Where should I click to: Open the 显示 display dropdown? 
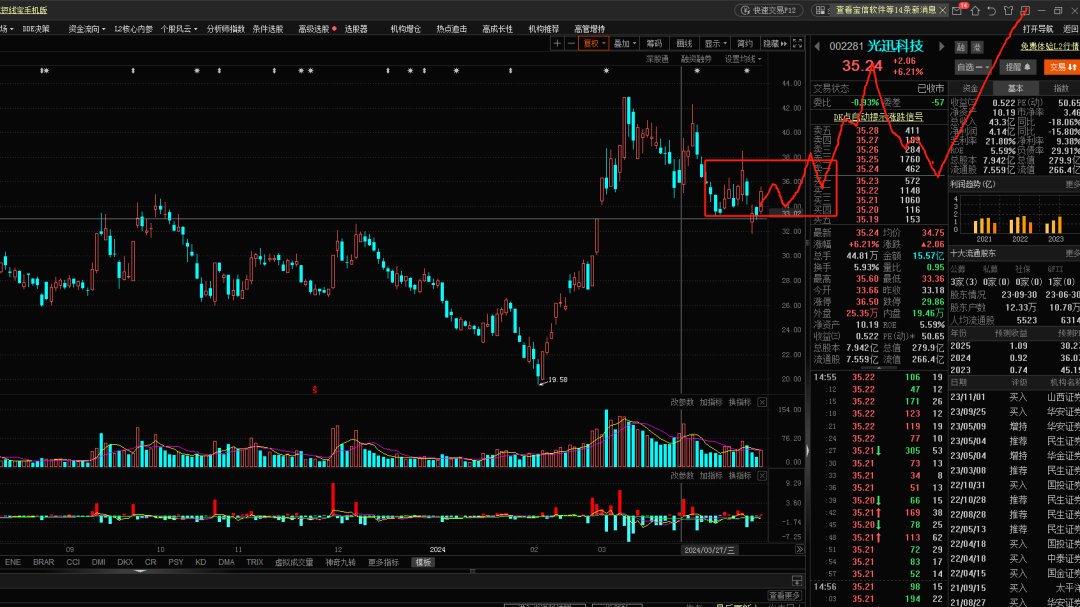point(716,43)
